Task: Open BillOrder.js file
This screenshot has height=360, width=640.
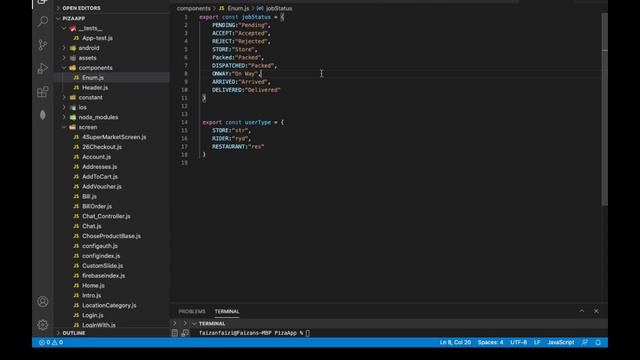Action: coord(97,206)
